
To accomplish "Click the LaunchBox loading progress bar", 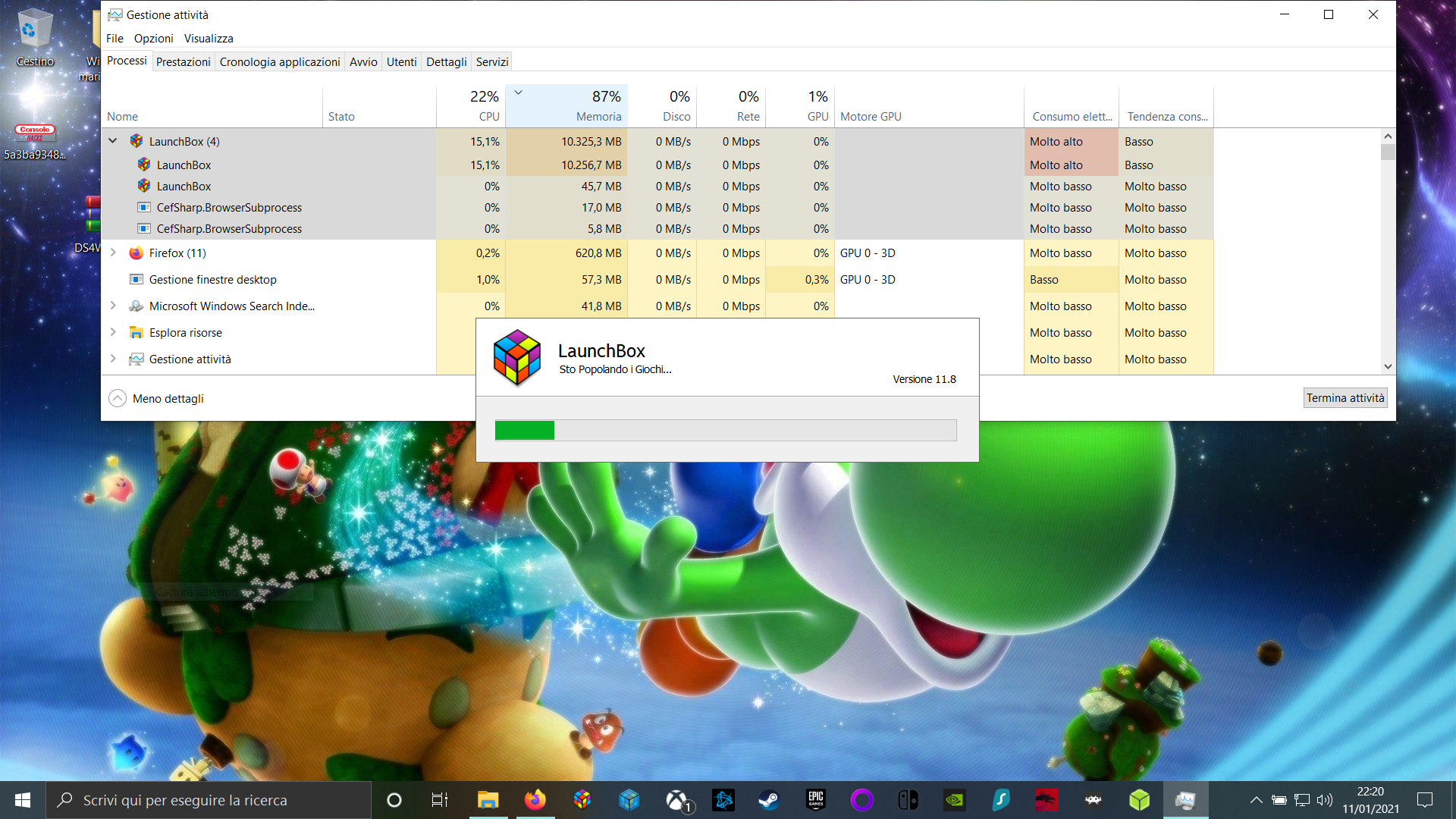I will coord(726,431).
